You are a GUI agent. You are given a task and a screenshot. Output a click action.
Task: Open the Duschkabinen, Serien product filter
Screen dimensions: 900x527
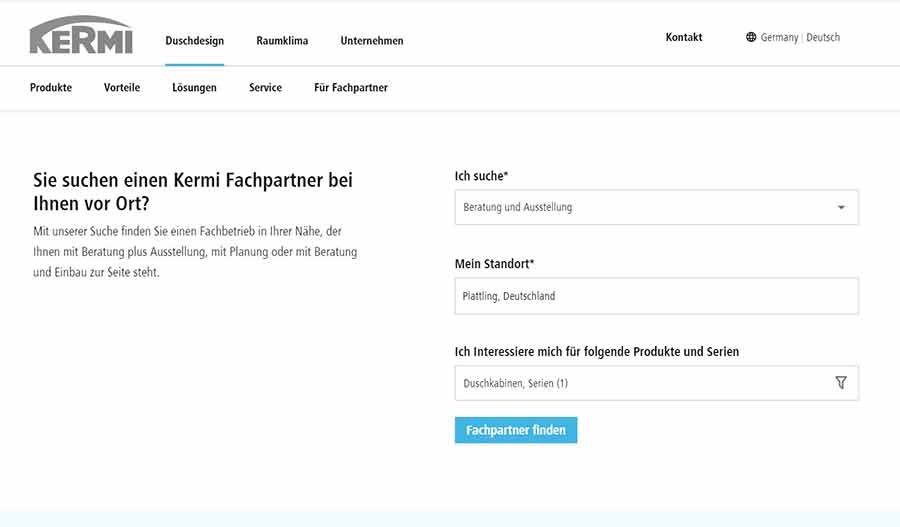click(657, 383)
